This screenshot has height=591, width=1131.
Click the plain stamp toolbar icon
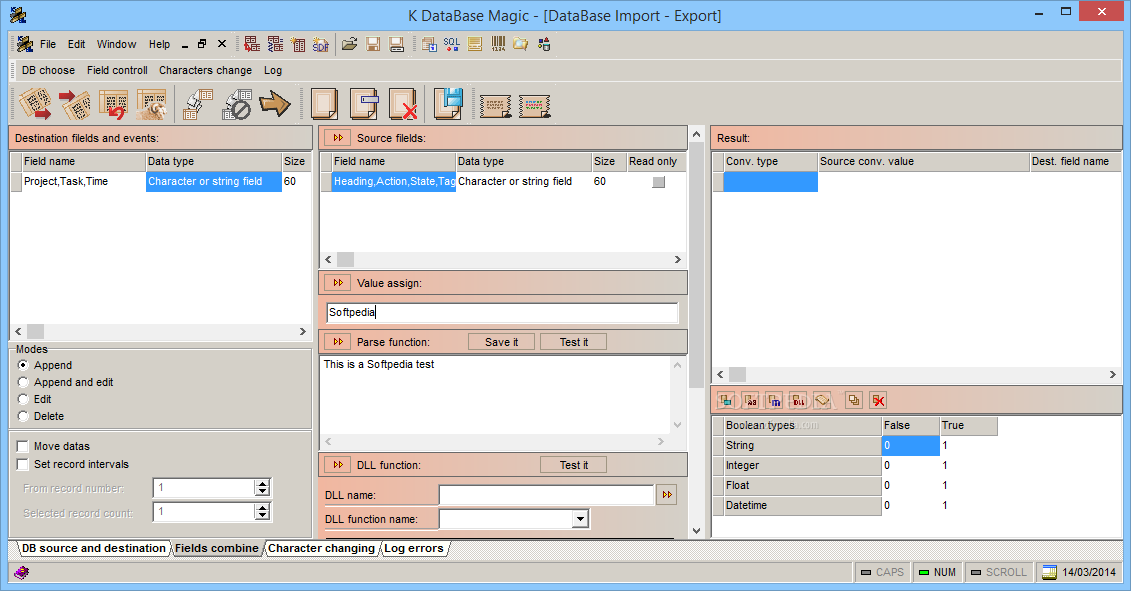(x=496, y=106)
